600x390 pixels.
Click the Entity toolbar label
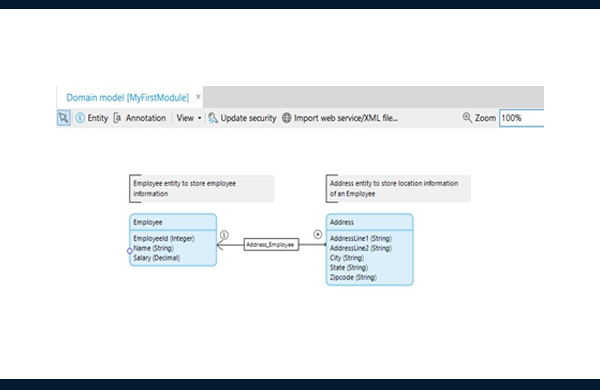98,118
